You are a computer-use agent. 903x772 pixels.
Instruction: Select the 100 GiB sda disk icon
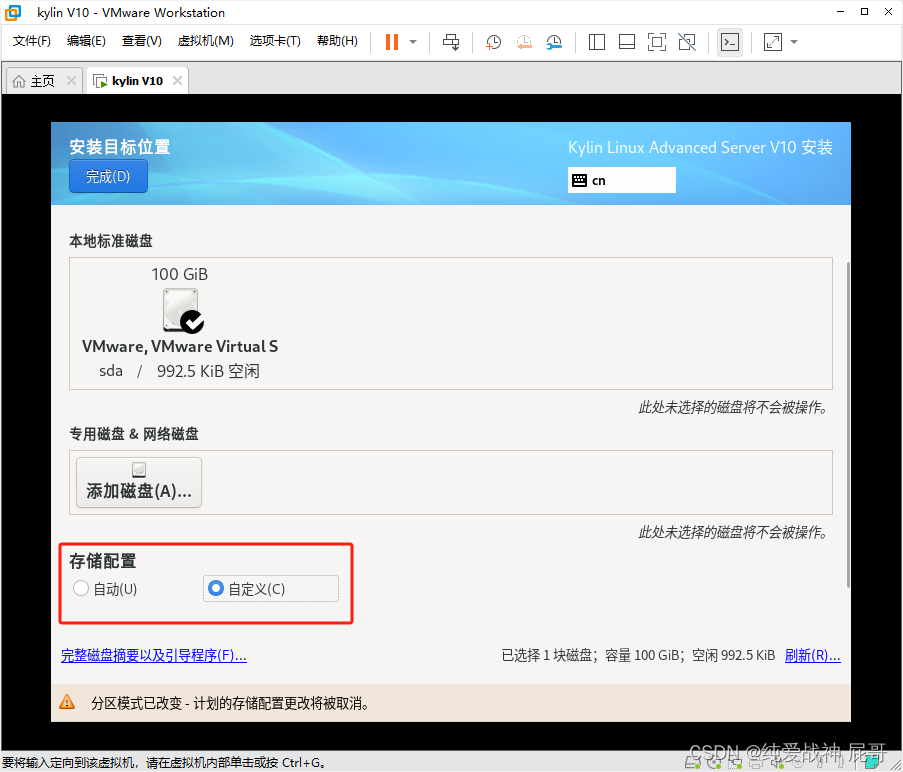click(x=183, y=311)
